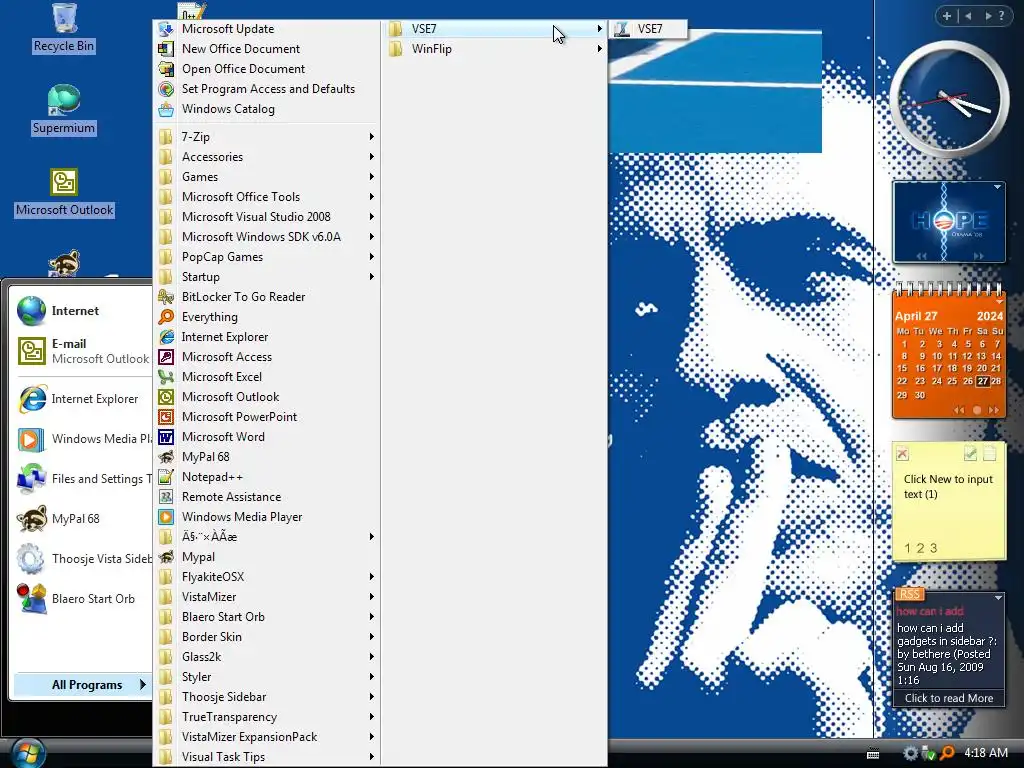1024x768 pixels.
Task: Open Files and Settings Transfer wizard
Action: [84, 479]
